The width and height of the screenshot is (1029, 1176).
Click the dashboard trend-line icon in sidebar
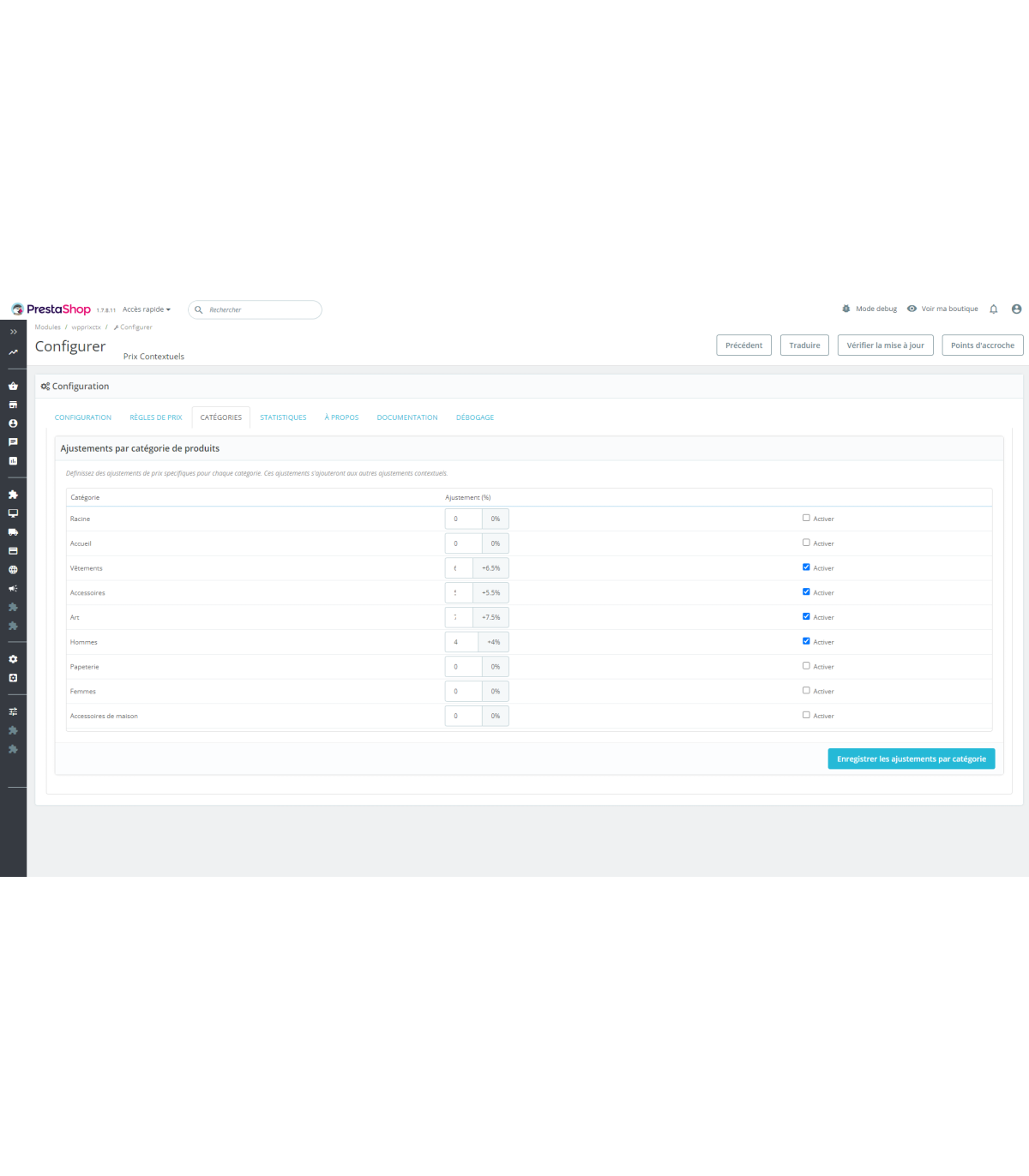pyautogui.click(x=13, y=352)
